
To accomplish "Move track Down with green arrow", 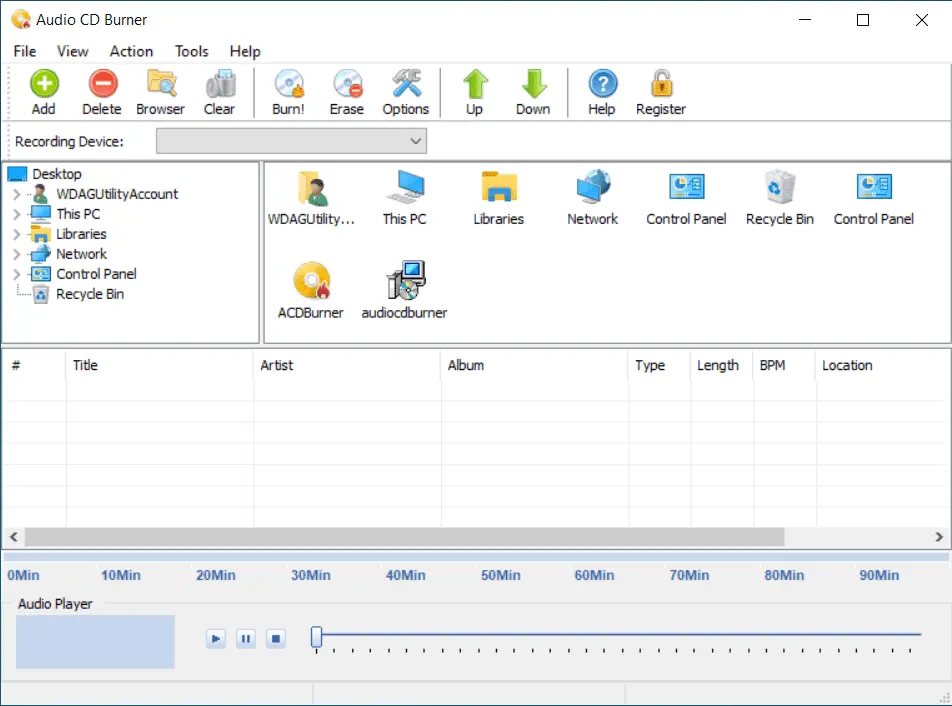I will coord(532,85).
